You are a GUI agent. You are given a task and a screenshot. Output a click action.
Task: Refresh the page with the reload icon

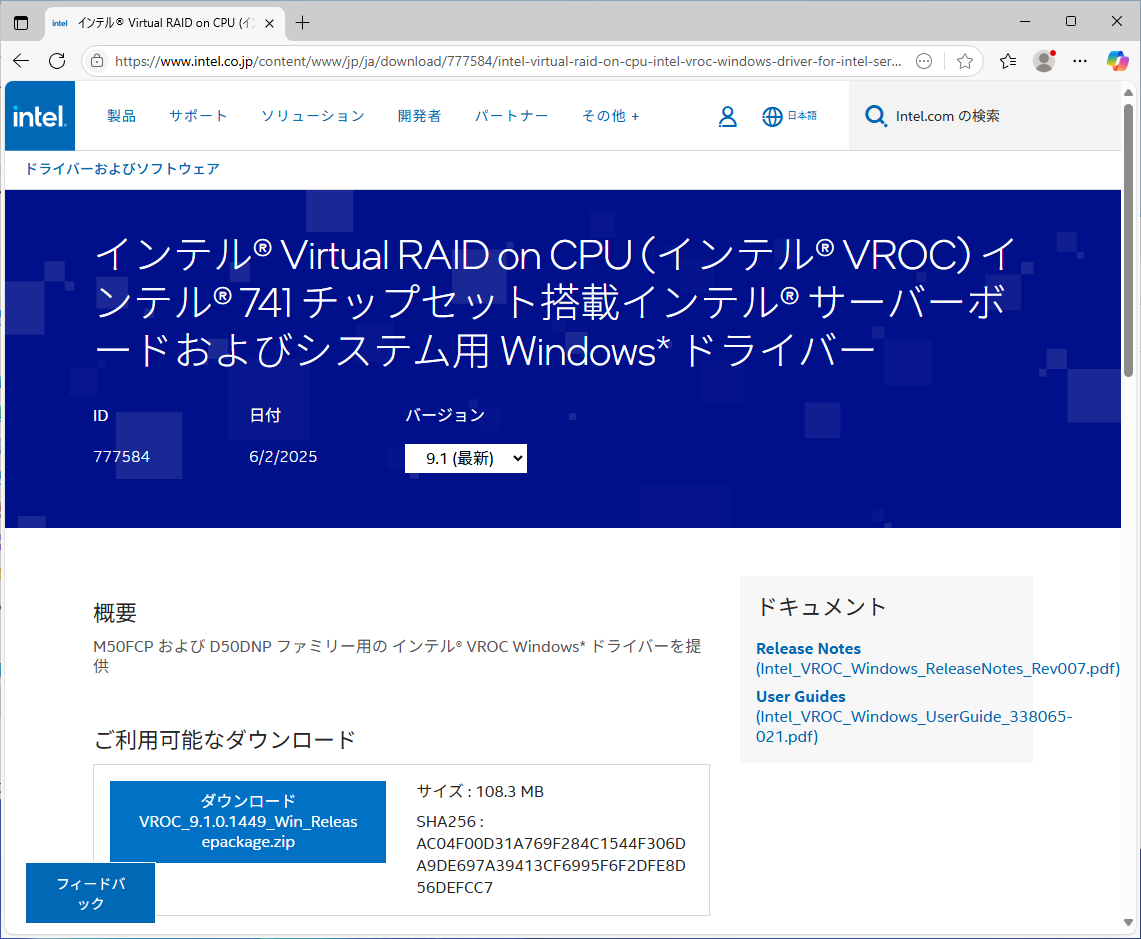click(57, 61)
